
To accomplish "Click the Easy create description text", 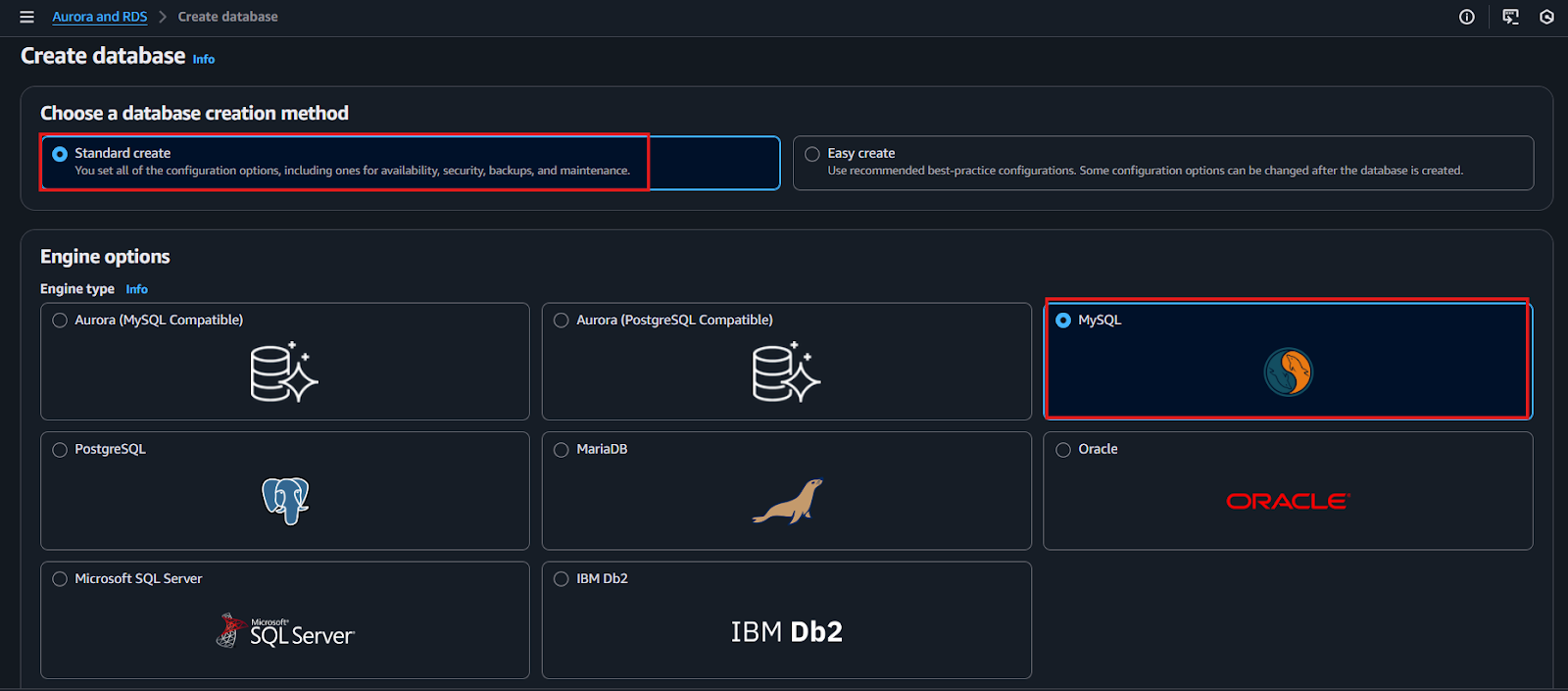I will (x=1146, y=171).
